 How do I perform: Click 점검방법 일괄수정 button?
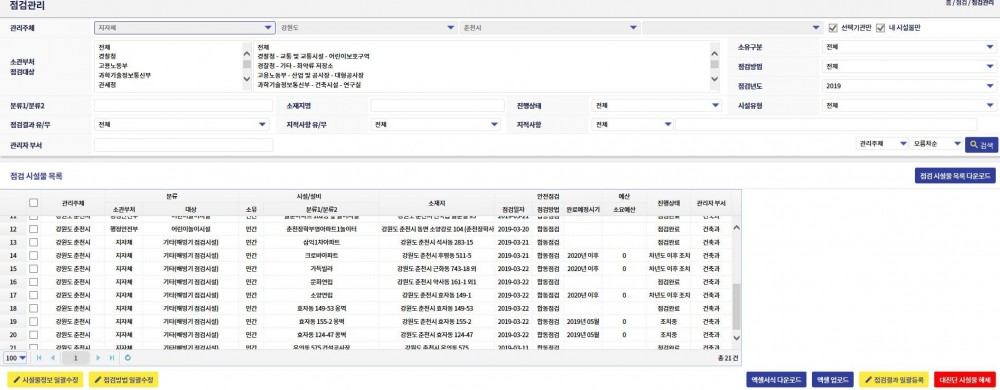pos(124,380)
